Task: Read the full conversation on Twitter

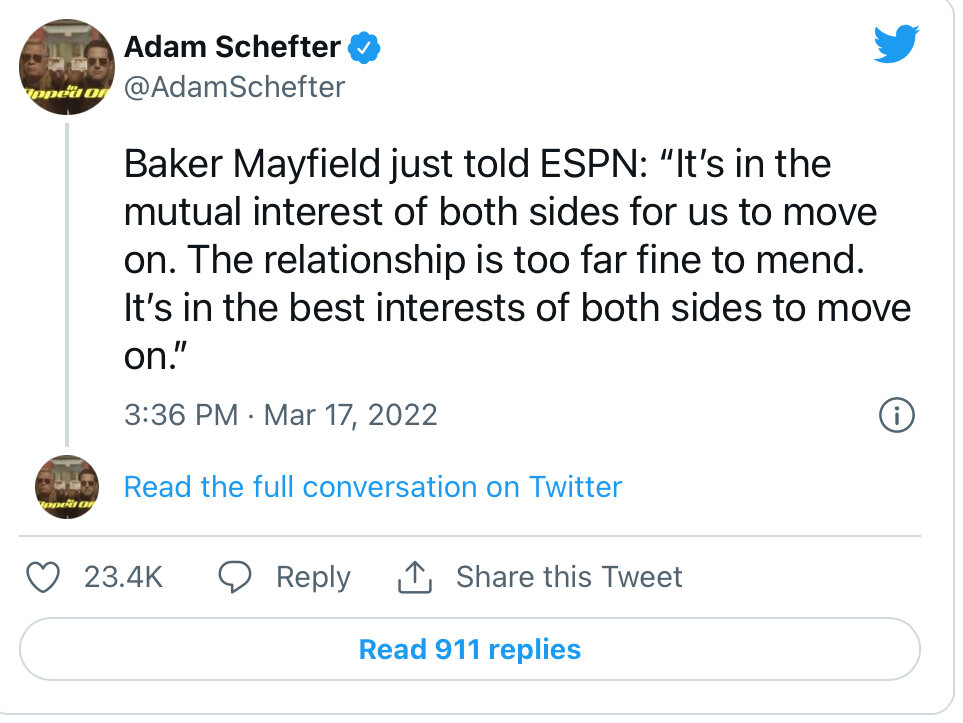Action: click(x=372, y=487)
